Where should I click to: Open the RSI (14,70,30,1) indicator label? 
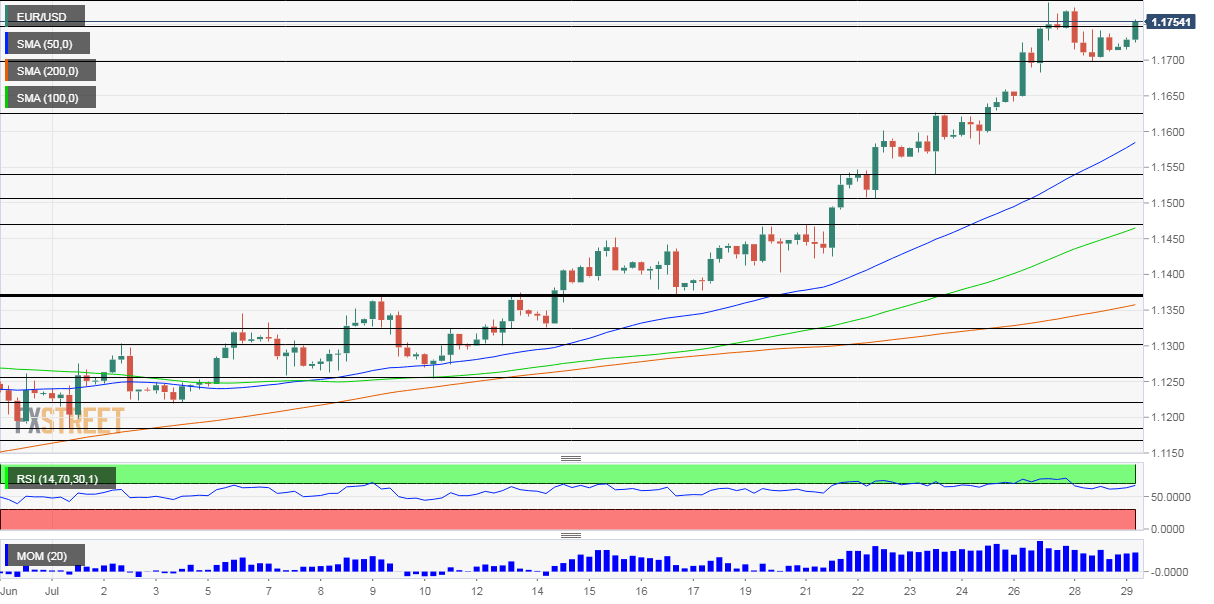tap(59, 478)
